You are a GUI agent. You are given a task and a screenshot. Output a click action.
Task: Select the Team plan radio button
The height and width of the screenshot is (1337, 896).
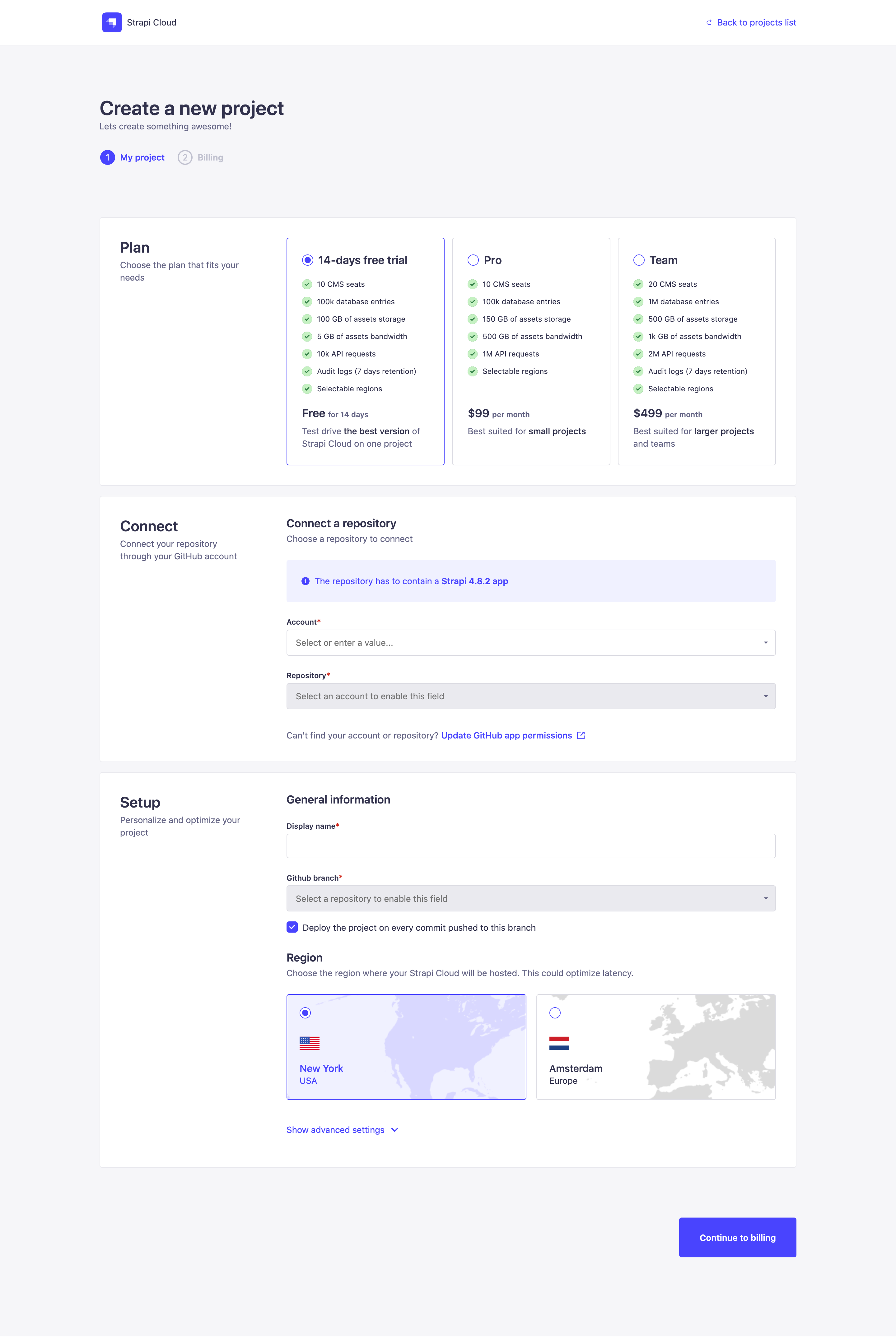coord(639,260)
